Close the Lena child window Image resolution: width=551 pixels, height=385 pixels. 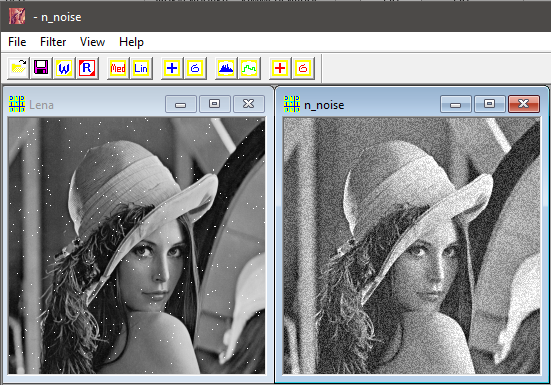(249, 104)
